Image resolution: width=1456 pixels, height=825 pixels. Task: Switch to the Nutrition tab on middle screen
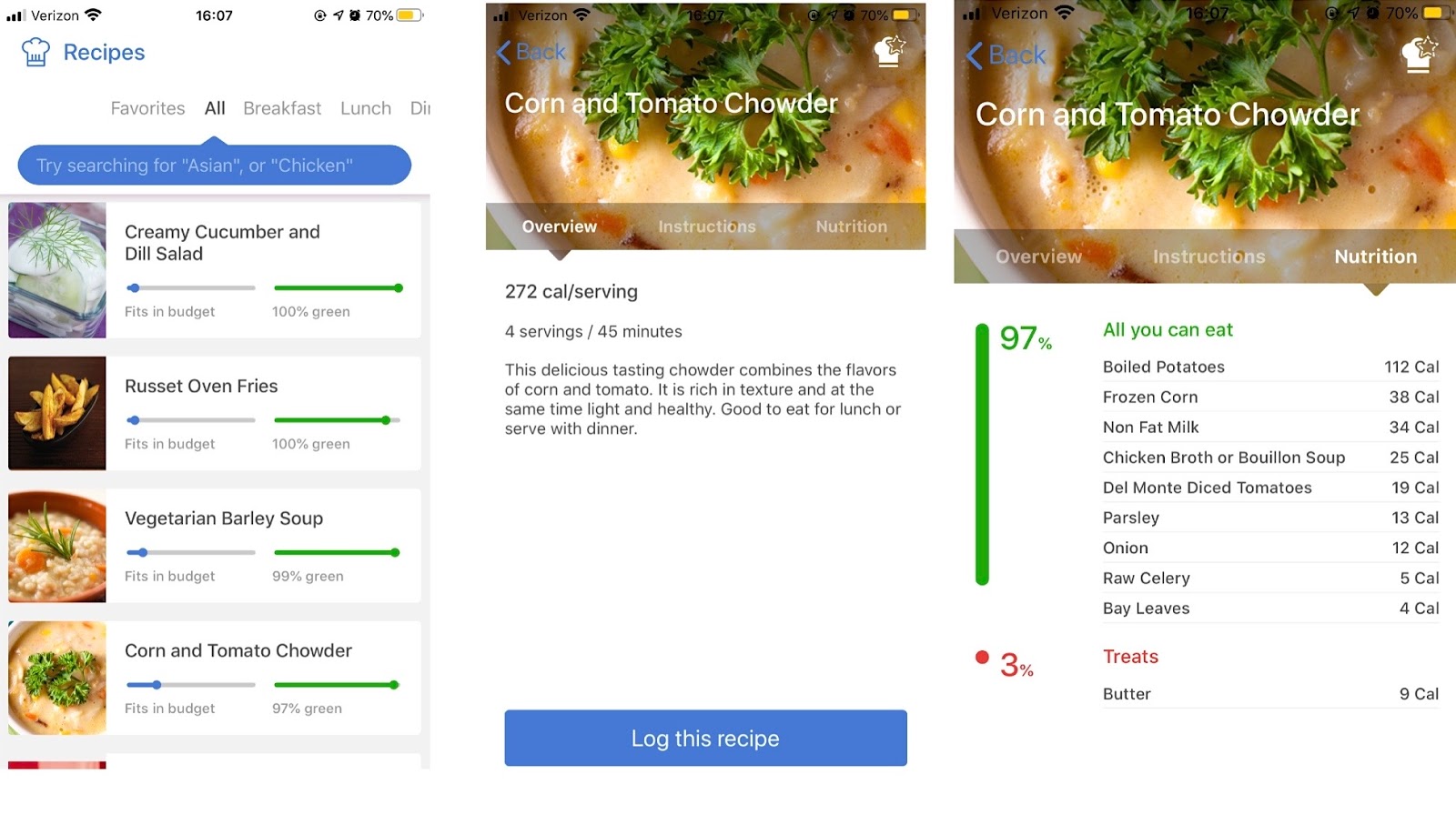point(851,226)
